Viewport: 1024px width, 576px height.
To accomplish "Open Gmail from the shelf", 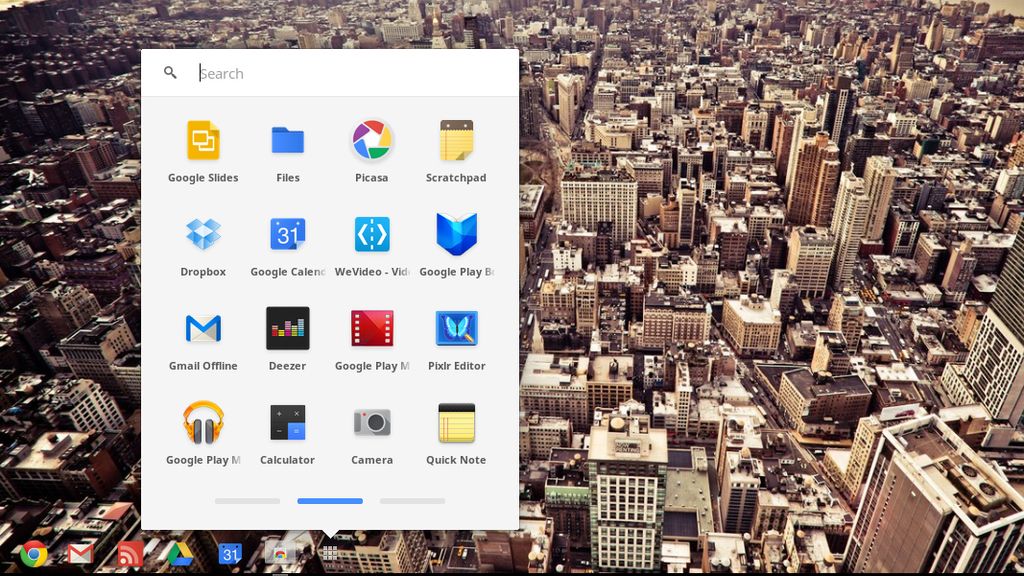I will coord(80,553).
